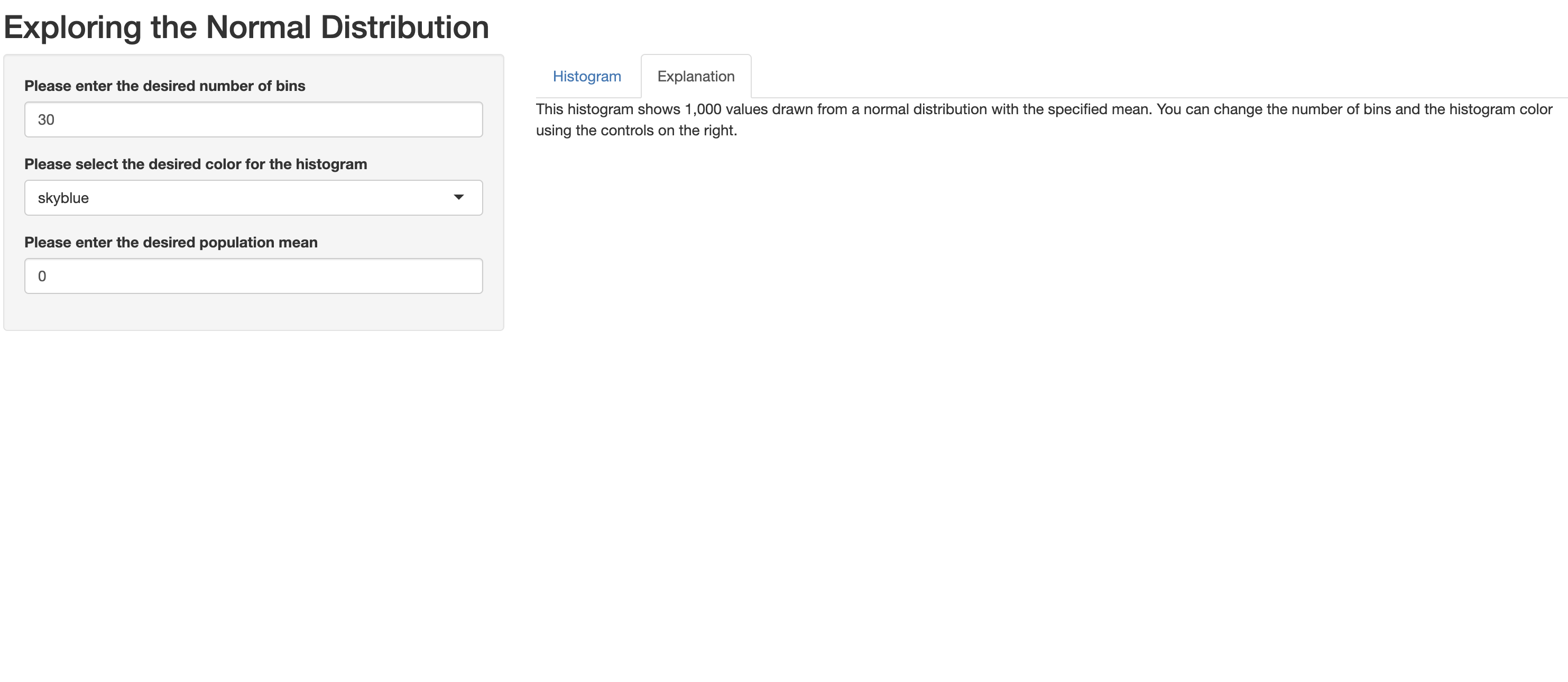
Task: Switch to the Histogram tab
Action: tap(586, 76)
